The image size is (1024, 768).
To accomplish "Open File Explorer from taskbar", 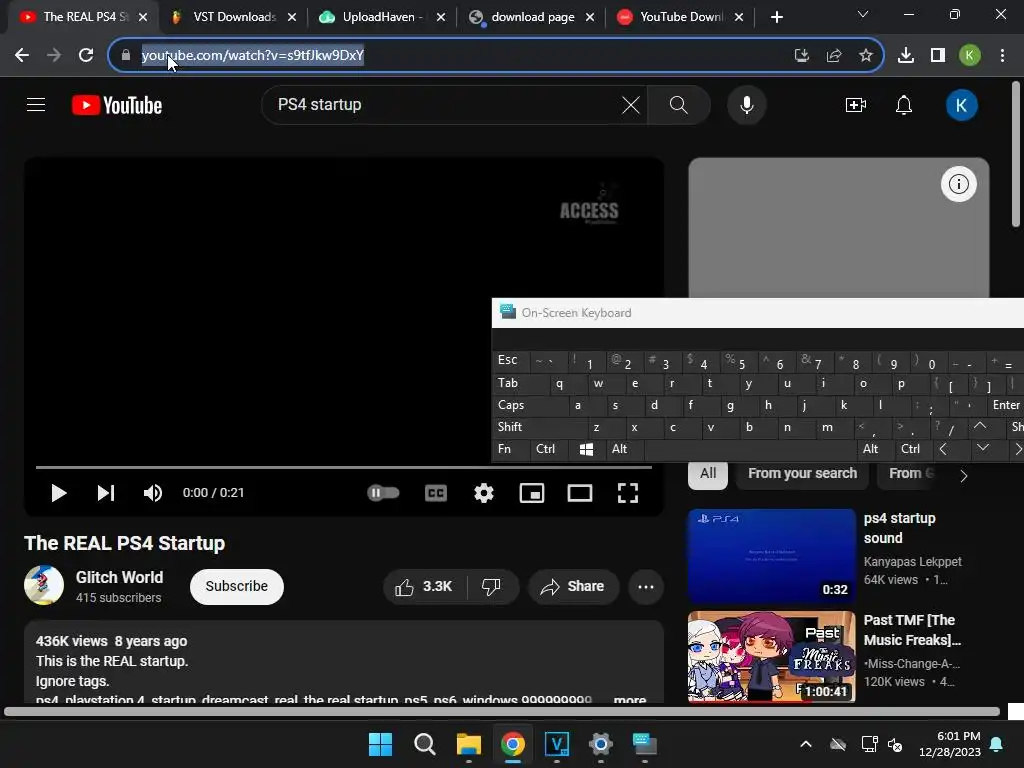I will 468,744.
